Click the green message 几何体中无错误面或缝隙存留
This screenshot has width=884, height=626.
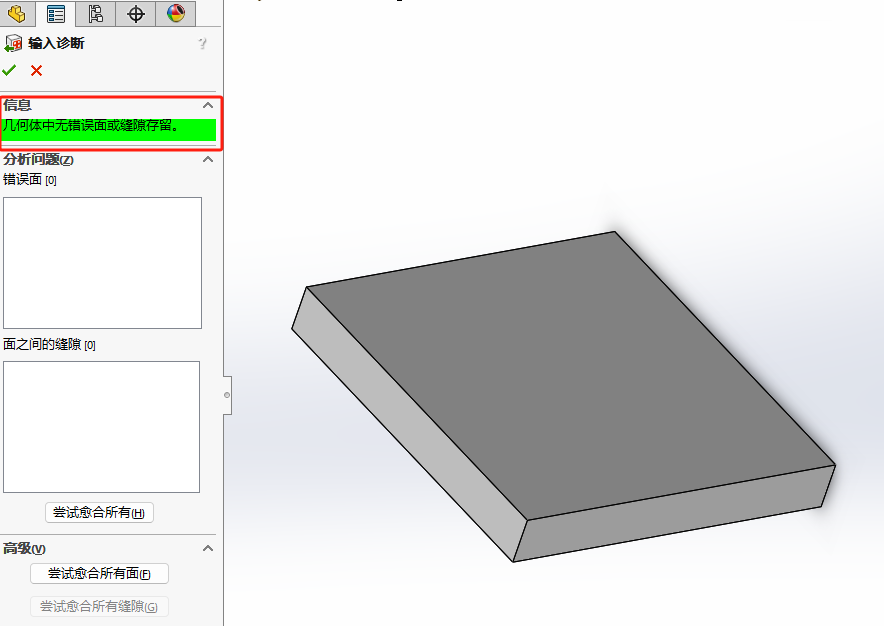pyautogui.click(x=109, y=129)
